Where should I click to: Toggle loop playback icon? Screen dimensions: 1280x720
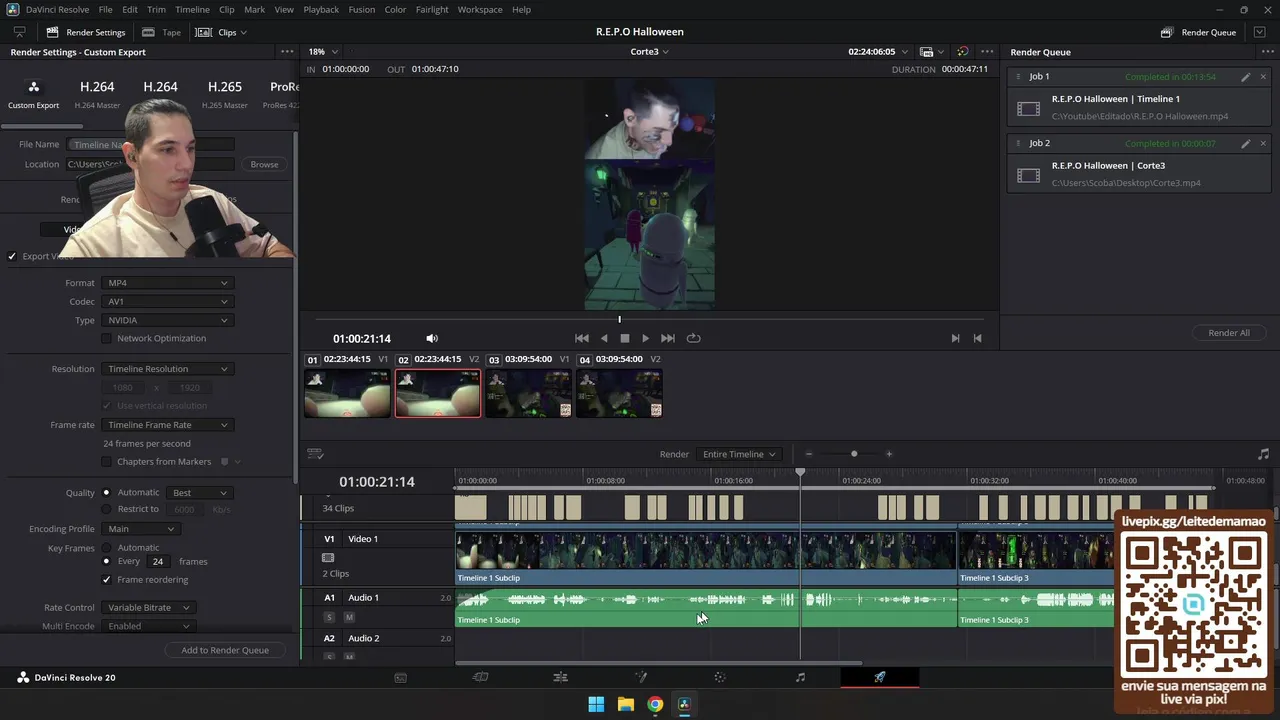coord(693,339)
